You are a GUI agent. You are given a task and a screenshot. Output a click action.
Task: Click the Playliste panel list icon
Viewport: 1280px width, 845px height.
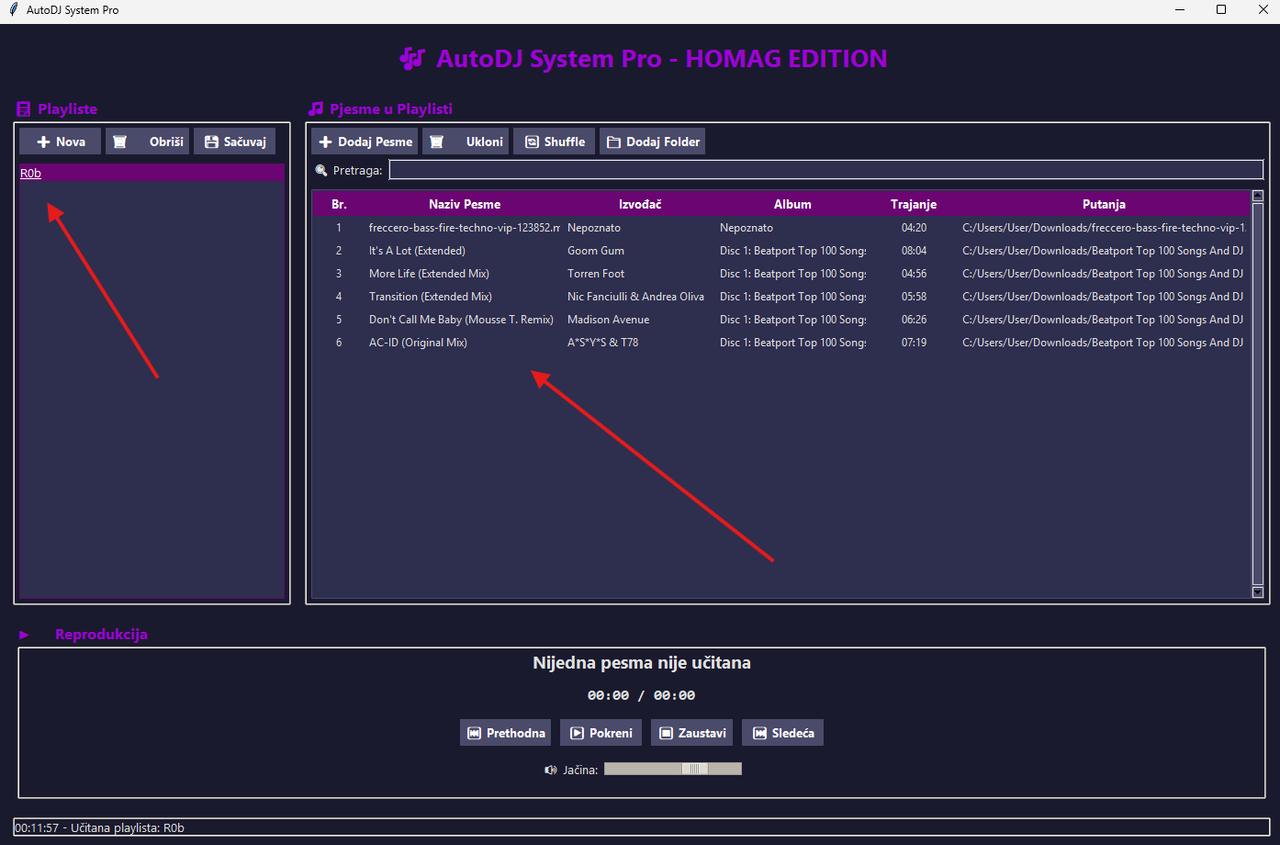coord(24,109)
